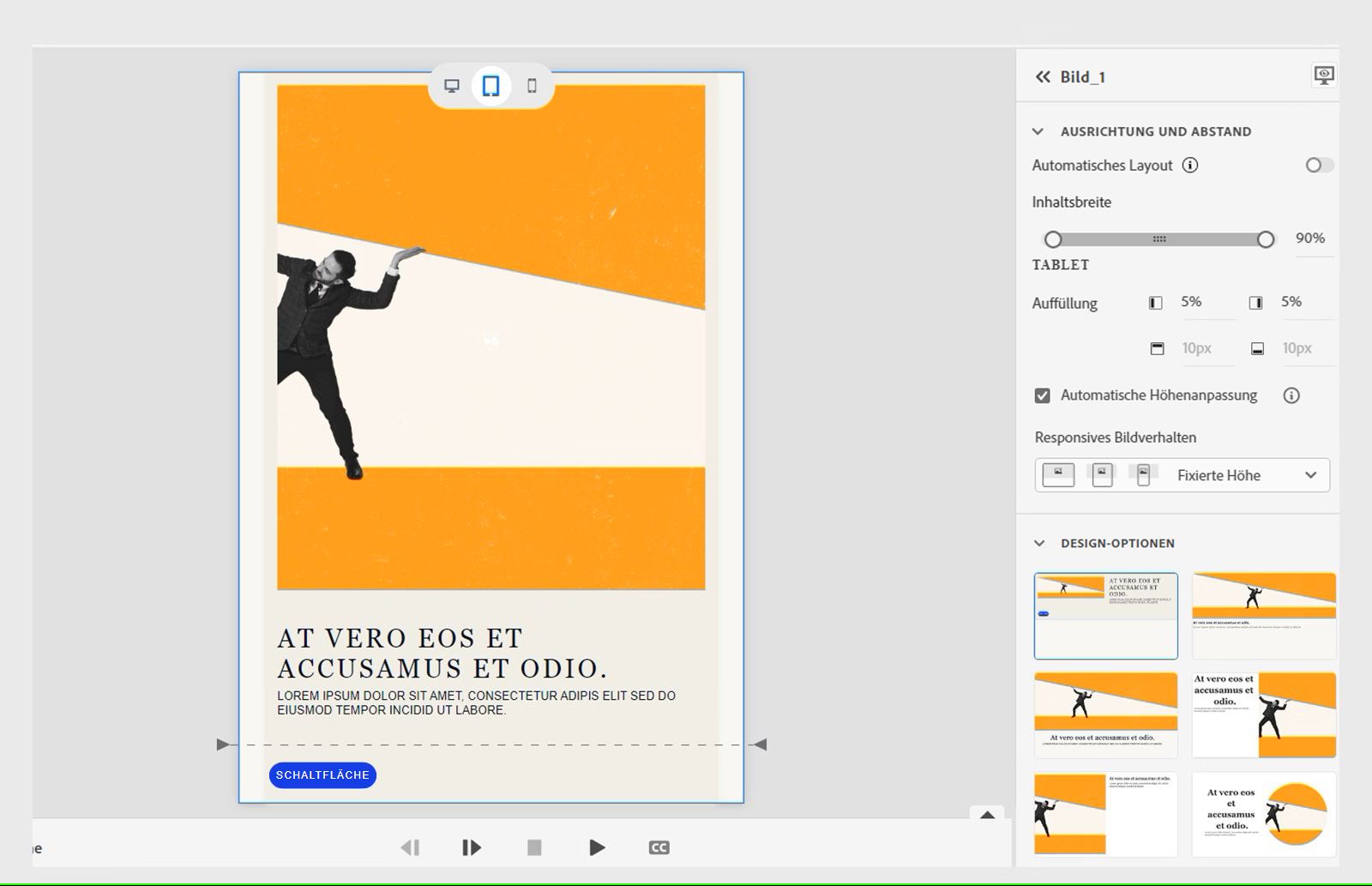Click the left handle of Inhaltsbreite slider
This screenshot has height=886, width=1372.
point(1053,239)
